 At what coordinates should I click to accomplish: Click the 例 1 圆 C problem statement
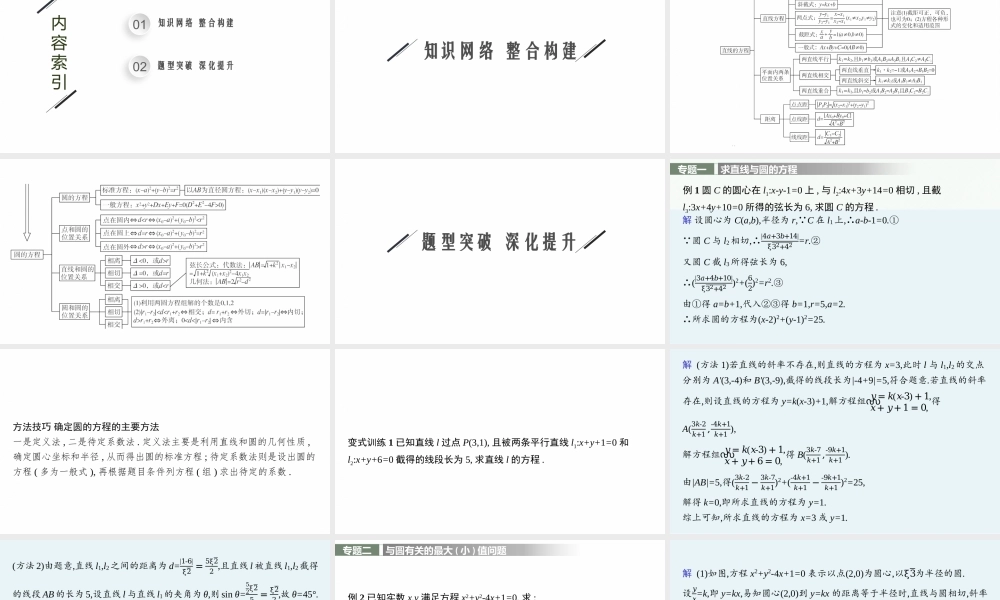812,198
